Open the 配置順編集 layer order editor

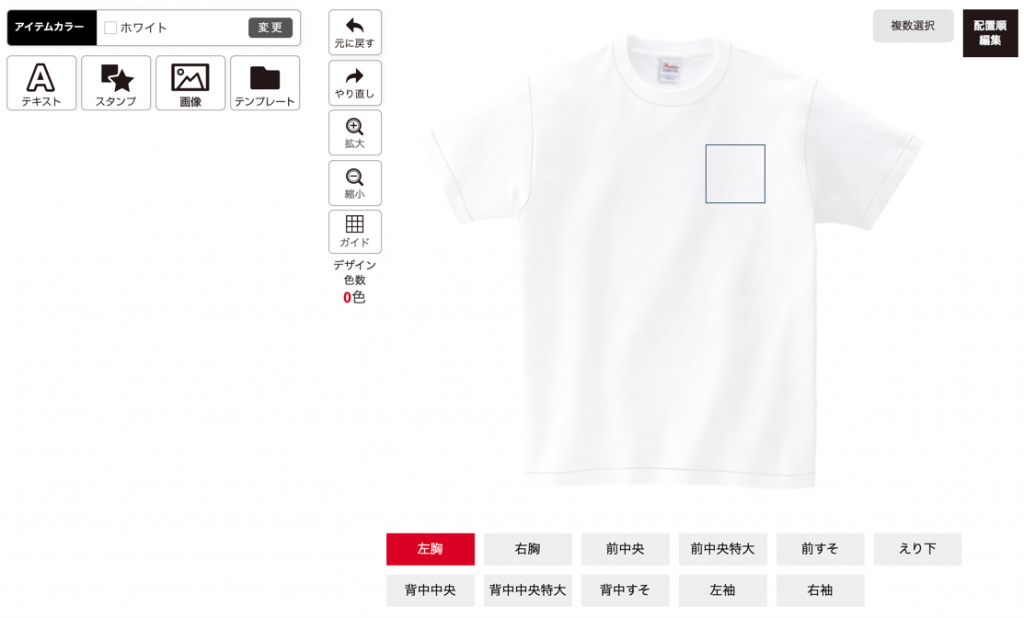pyautogui.click(x=990, y=33)
